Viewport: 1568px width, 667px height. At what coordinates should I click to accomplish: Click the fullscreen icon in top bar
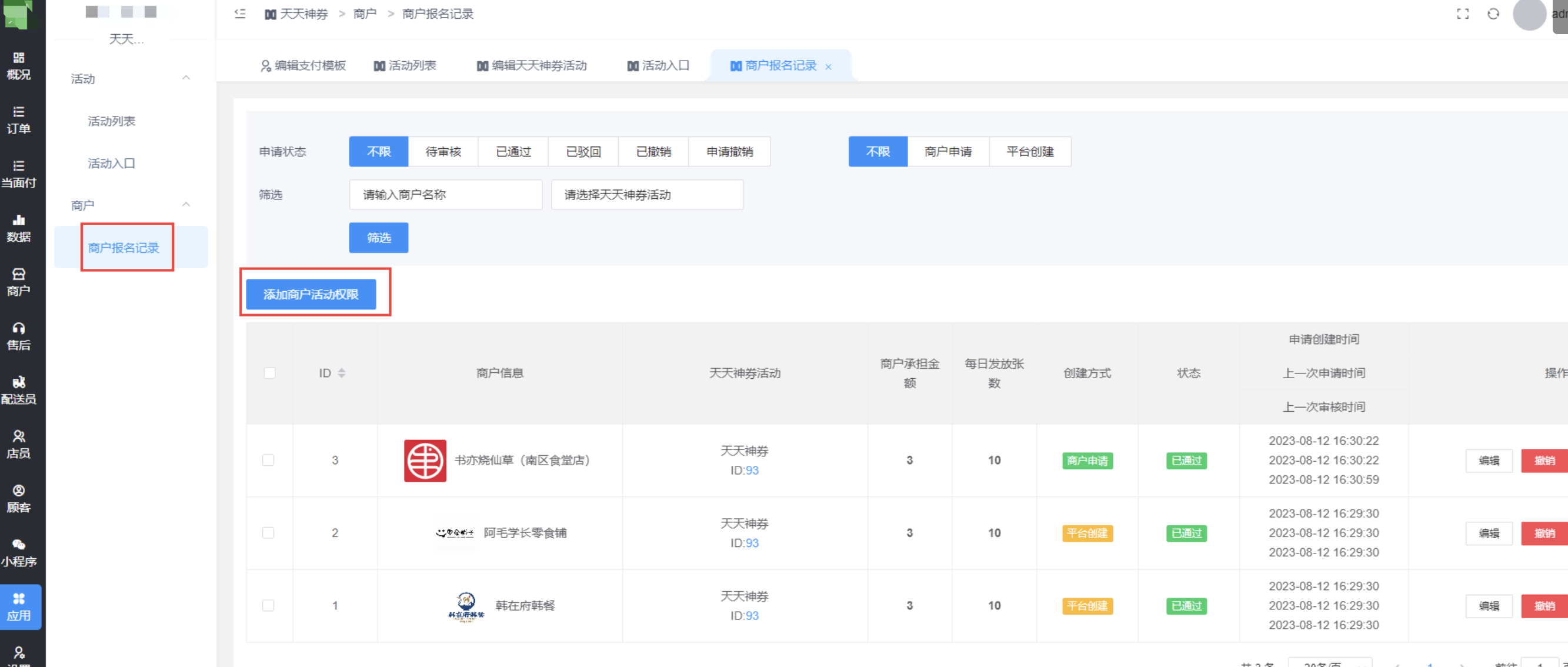point(1463,14)
